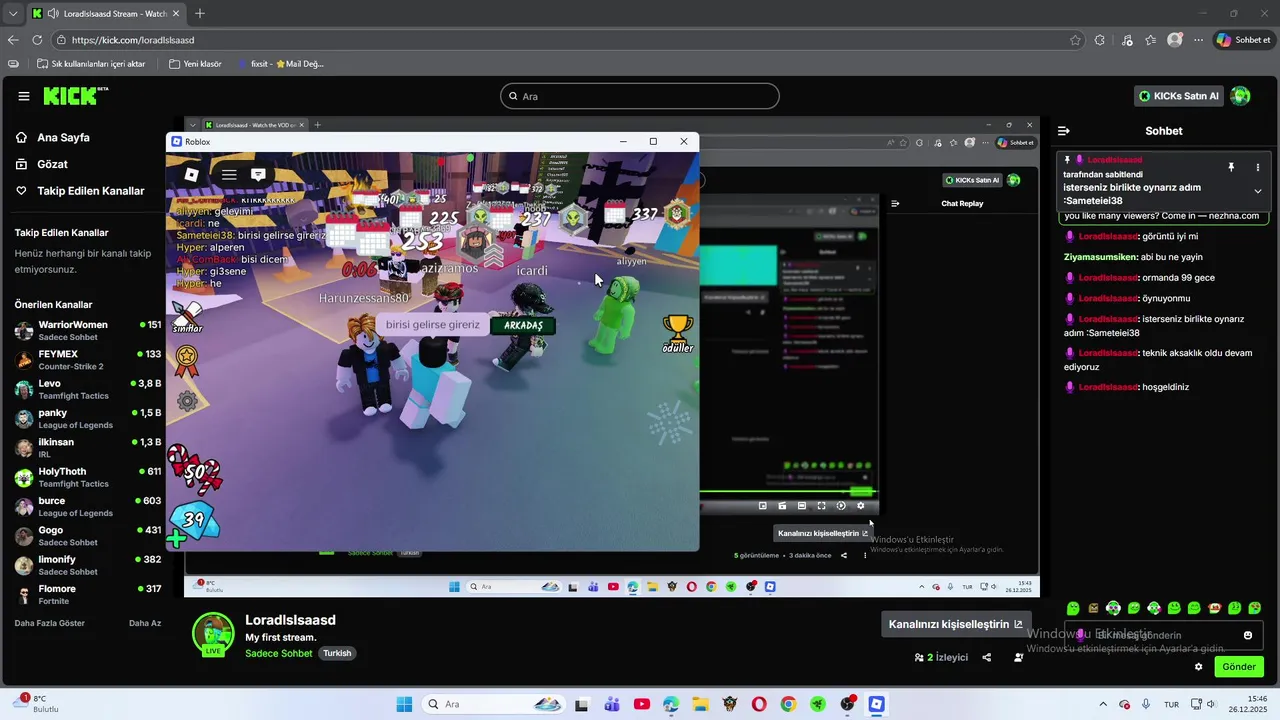The image size is (1280, 720).
Task: Insert the angry brown box emote
Action: pyautogui.click(x=1093, y=608)
